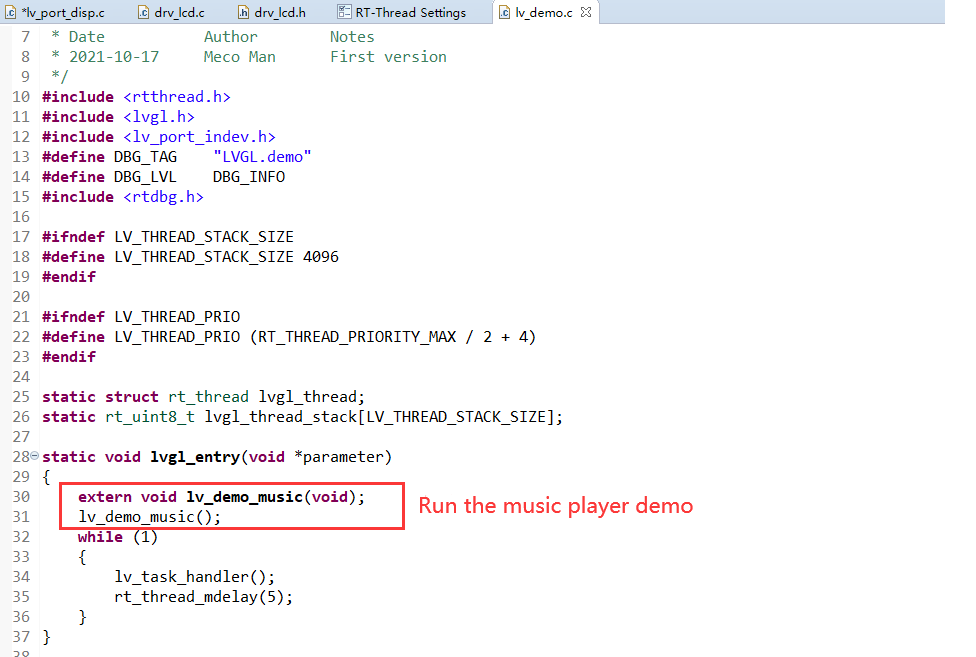
Task: Click the C file icon on lv_port_disp.c tab
Action: (x=11, y=13)
